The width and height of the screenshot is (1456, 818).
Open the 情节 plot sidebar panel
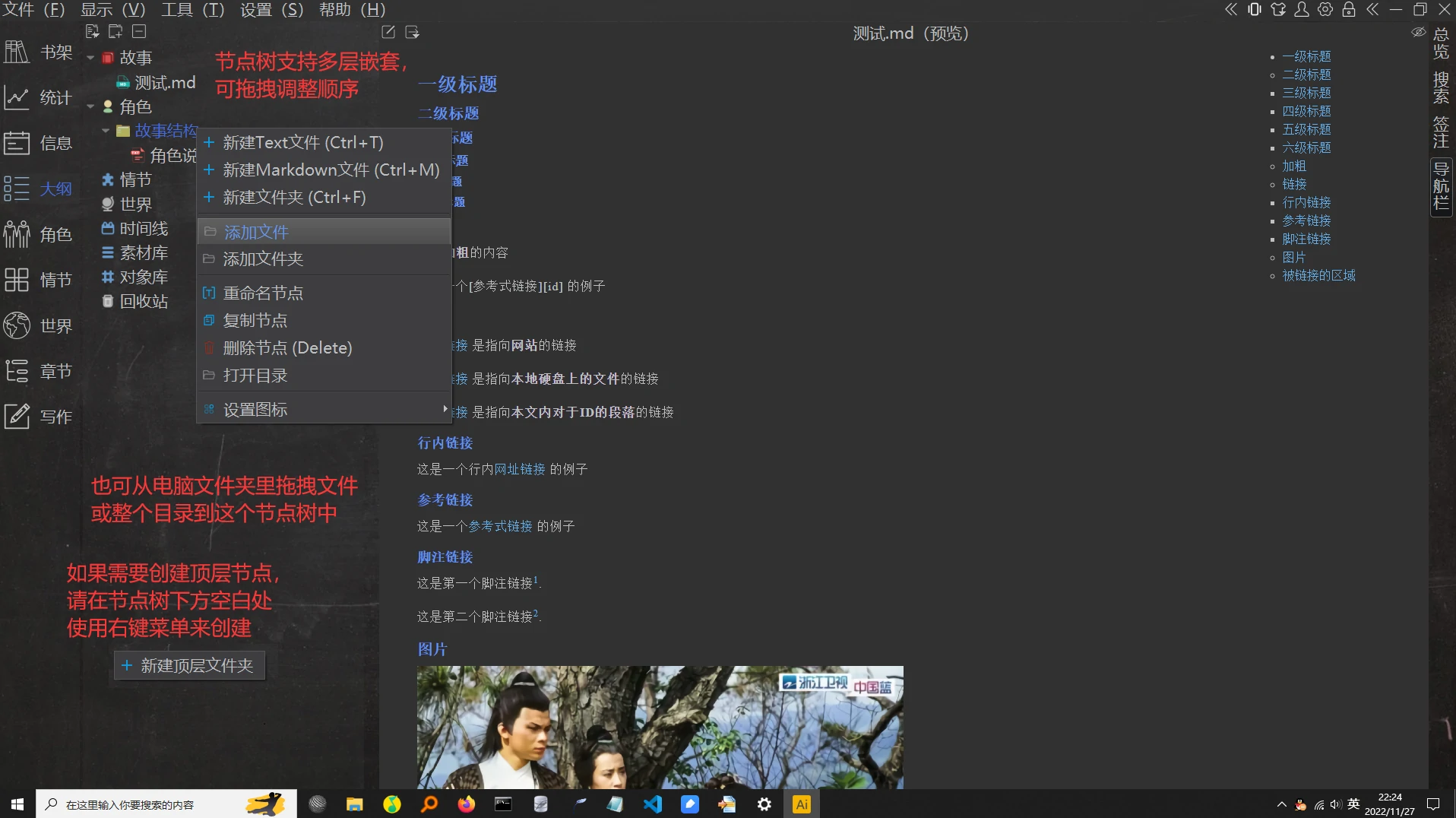click(x=38, y=280)
